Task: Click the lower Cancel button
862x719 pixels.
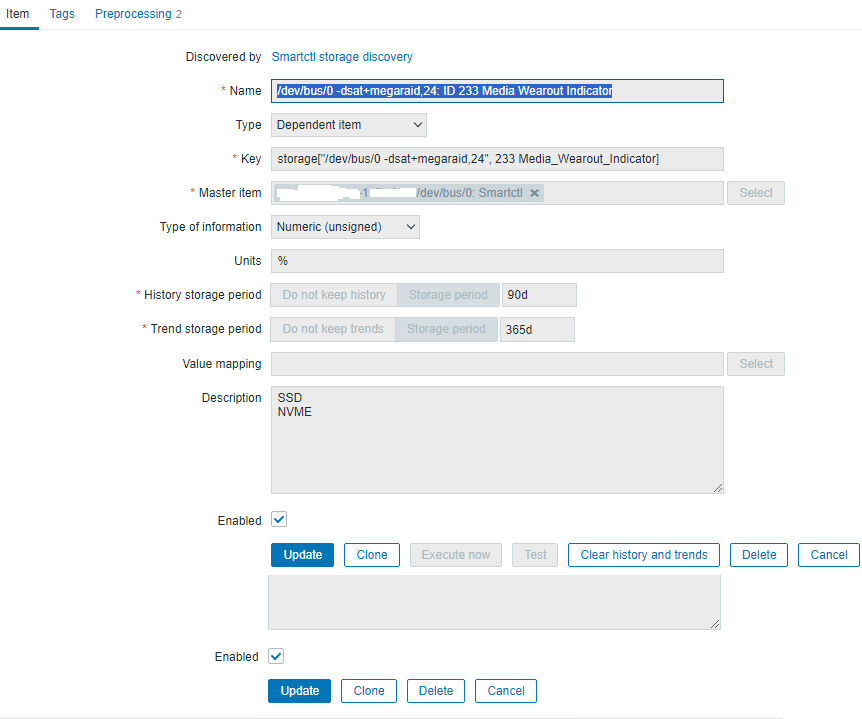Action: [506, 691]
